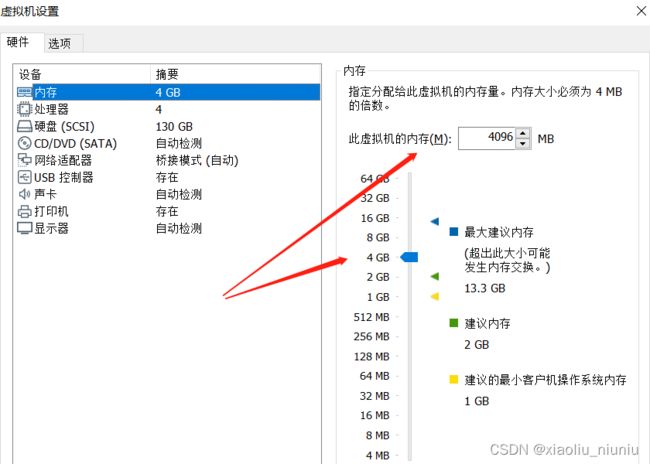This screenshot has width=650, height=464.
Task: Click the 桥接模式 (自动) summary text
Action: 197,160
